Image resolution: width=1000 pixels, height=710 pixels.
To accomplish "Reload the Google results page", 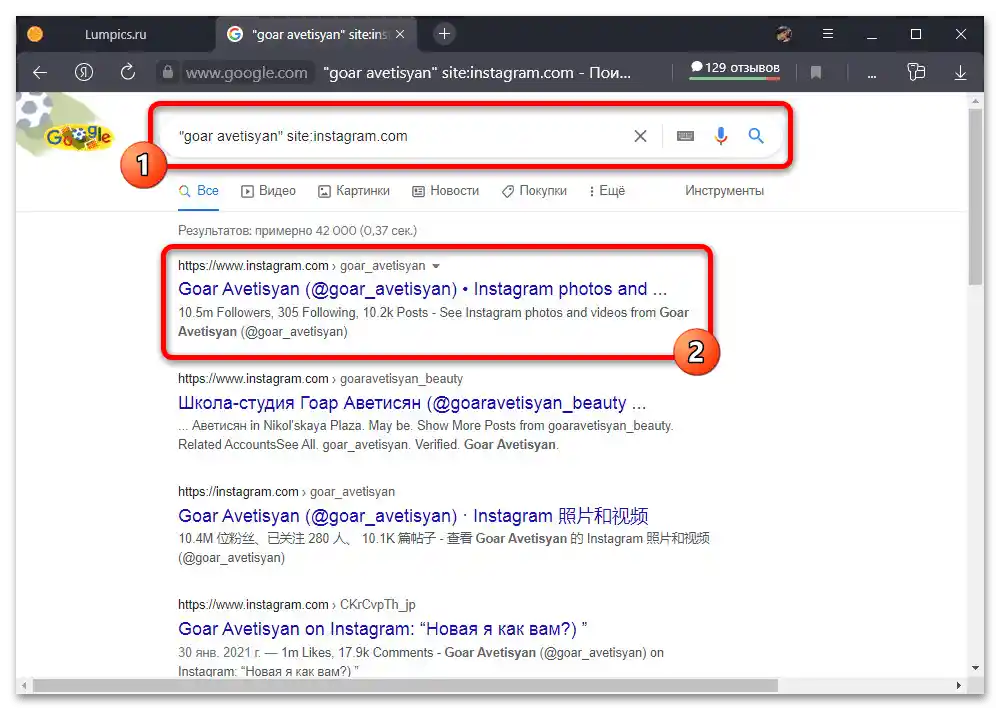I will tap(128, 72).
